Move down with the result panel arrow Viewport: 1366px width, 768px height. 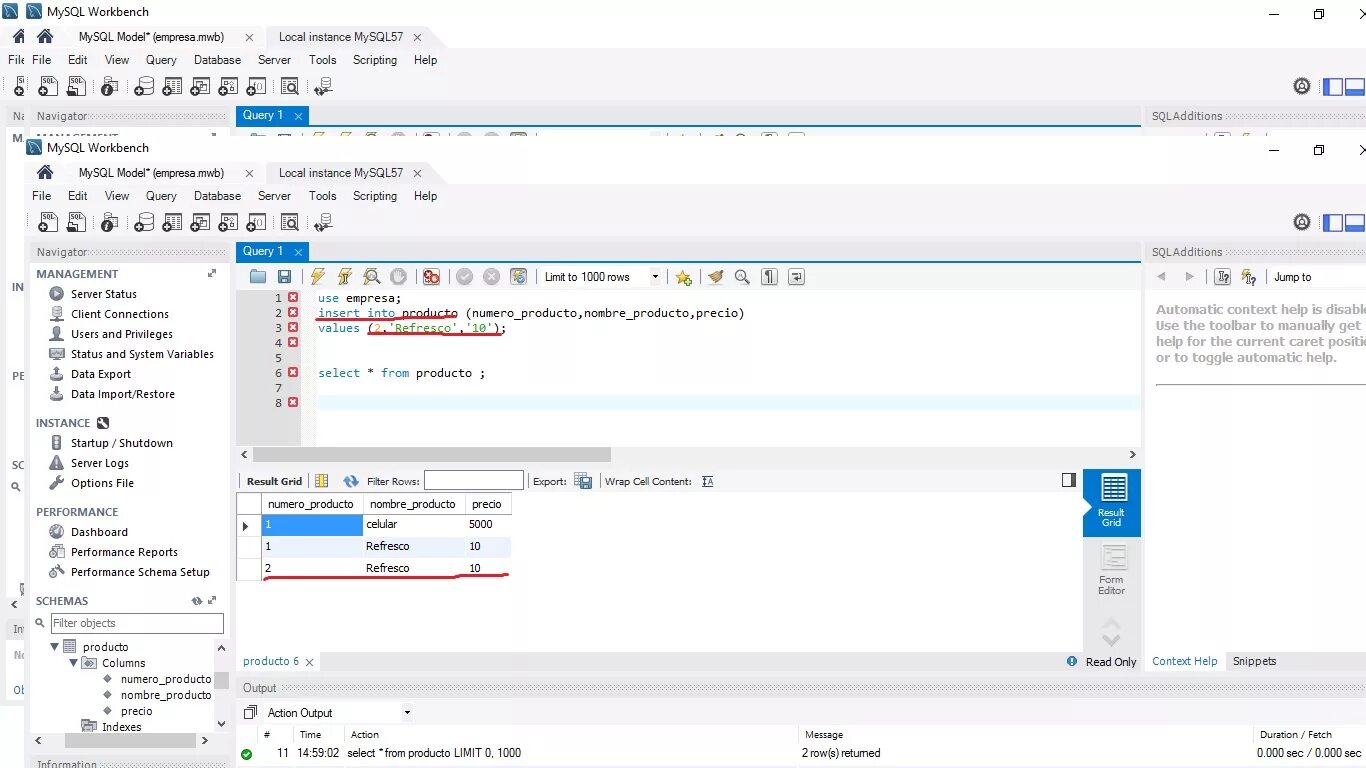(1111, 640)
